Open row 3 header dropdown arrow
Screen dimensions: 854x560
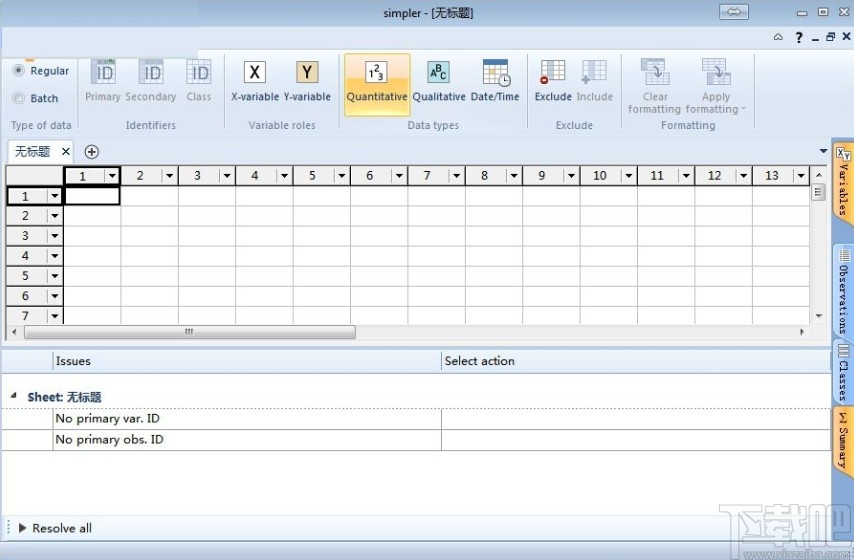point(54,236)
